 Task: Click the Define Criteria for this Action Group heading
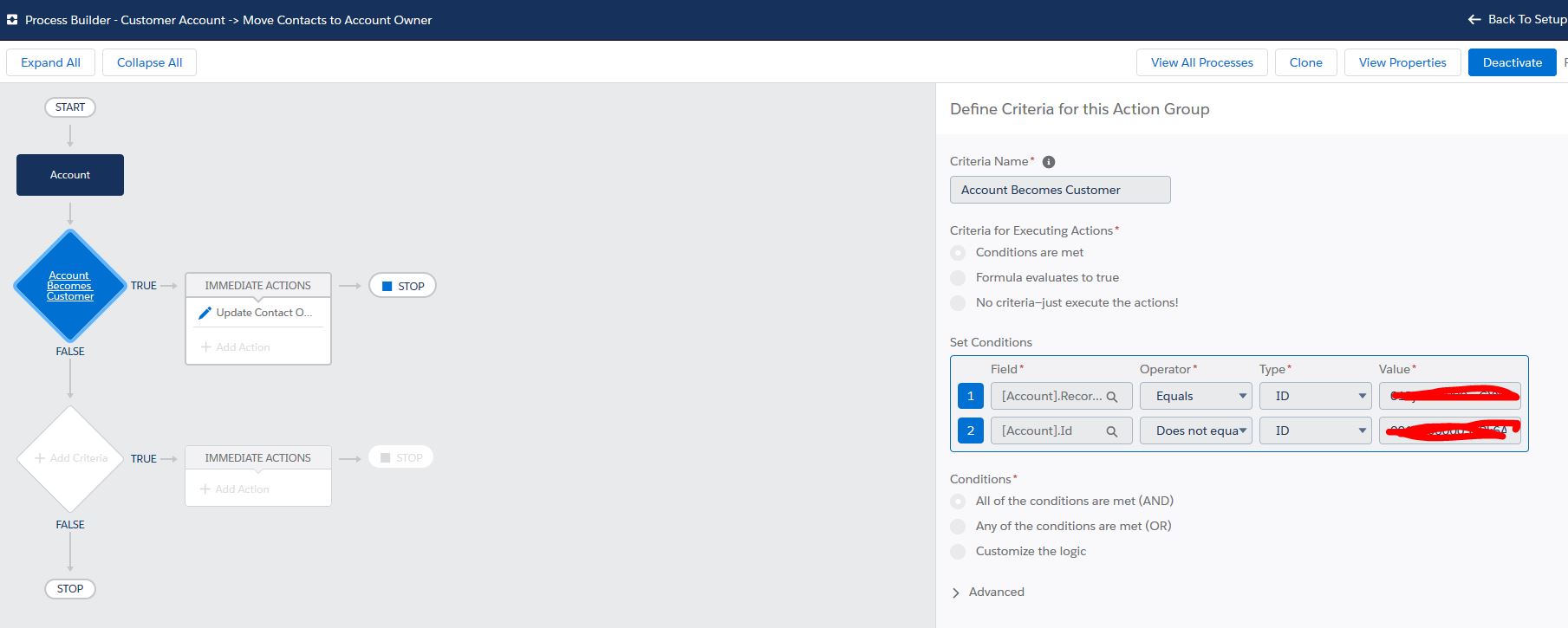(x=1080, y=109)
